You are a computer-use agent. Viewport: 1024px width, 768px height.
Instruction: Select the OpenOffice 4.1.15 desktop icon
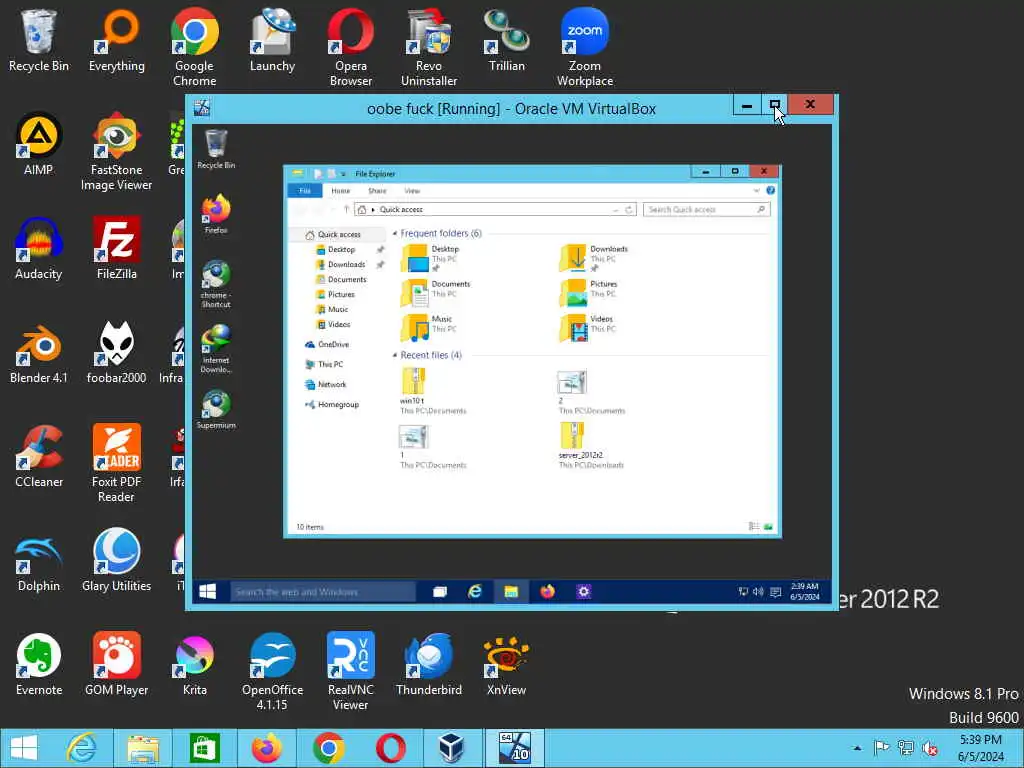(272, 672)
